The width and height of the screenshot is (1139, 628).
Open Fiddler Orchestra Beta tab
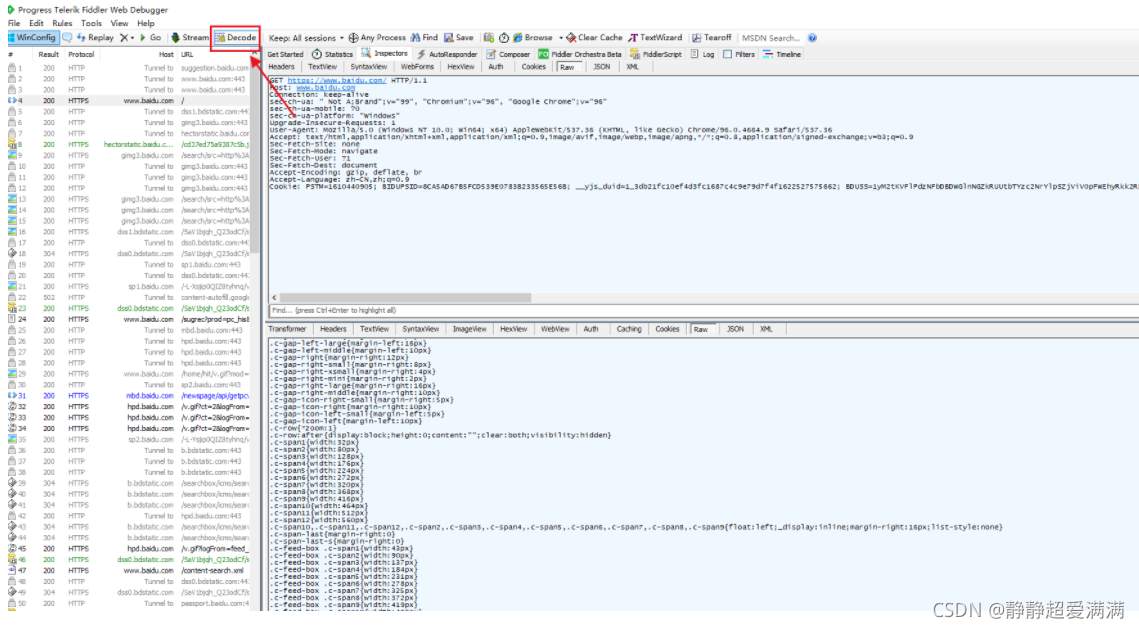580,54
